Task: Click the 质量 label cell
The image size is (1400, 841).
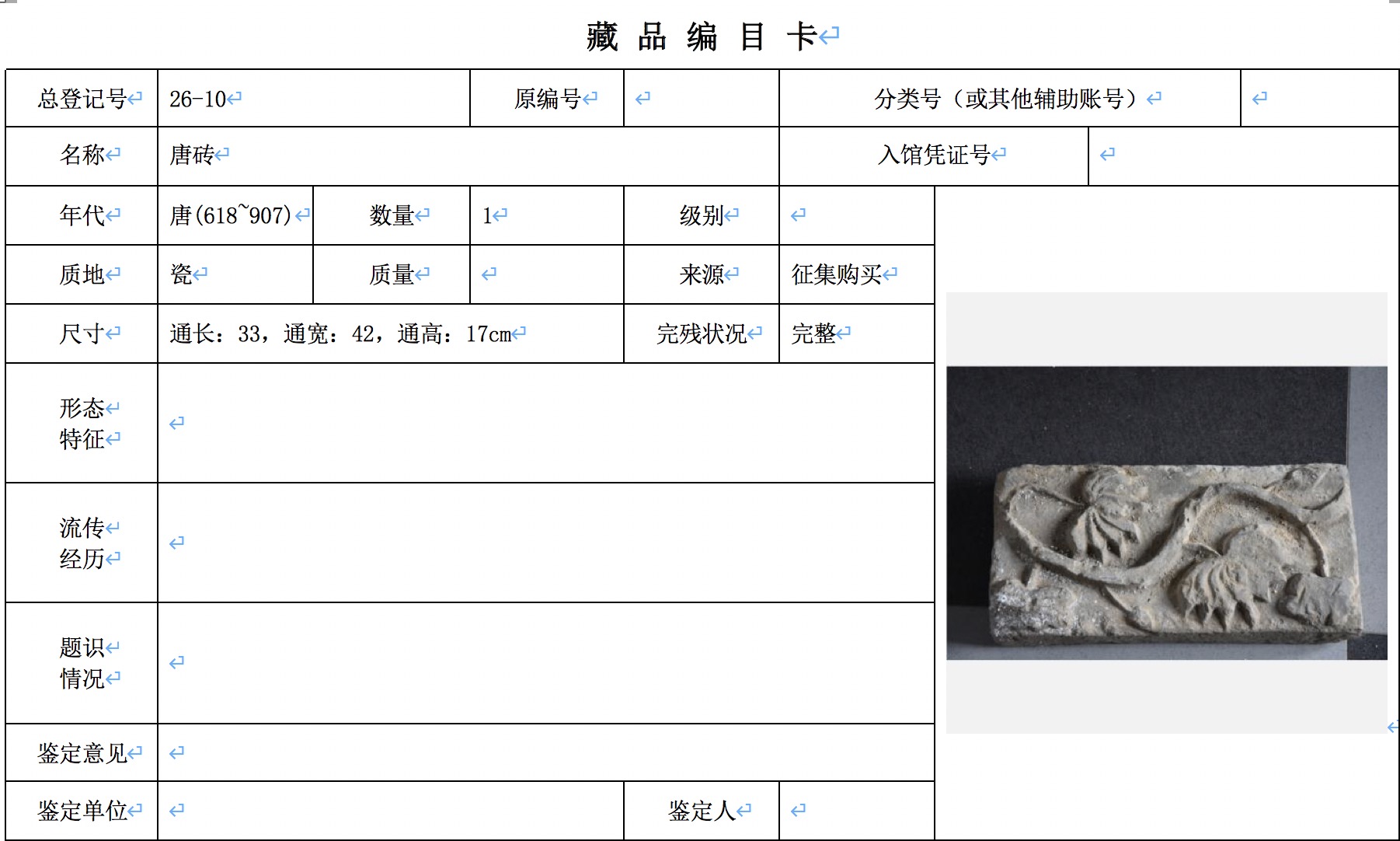Action: click(x=392, y=274)
